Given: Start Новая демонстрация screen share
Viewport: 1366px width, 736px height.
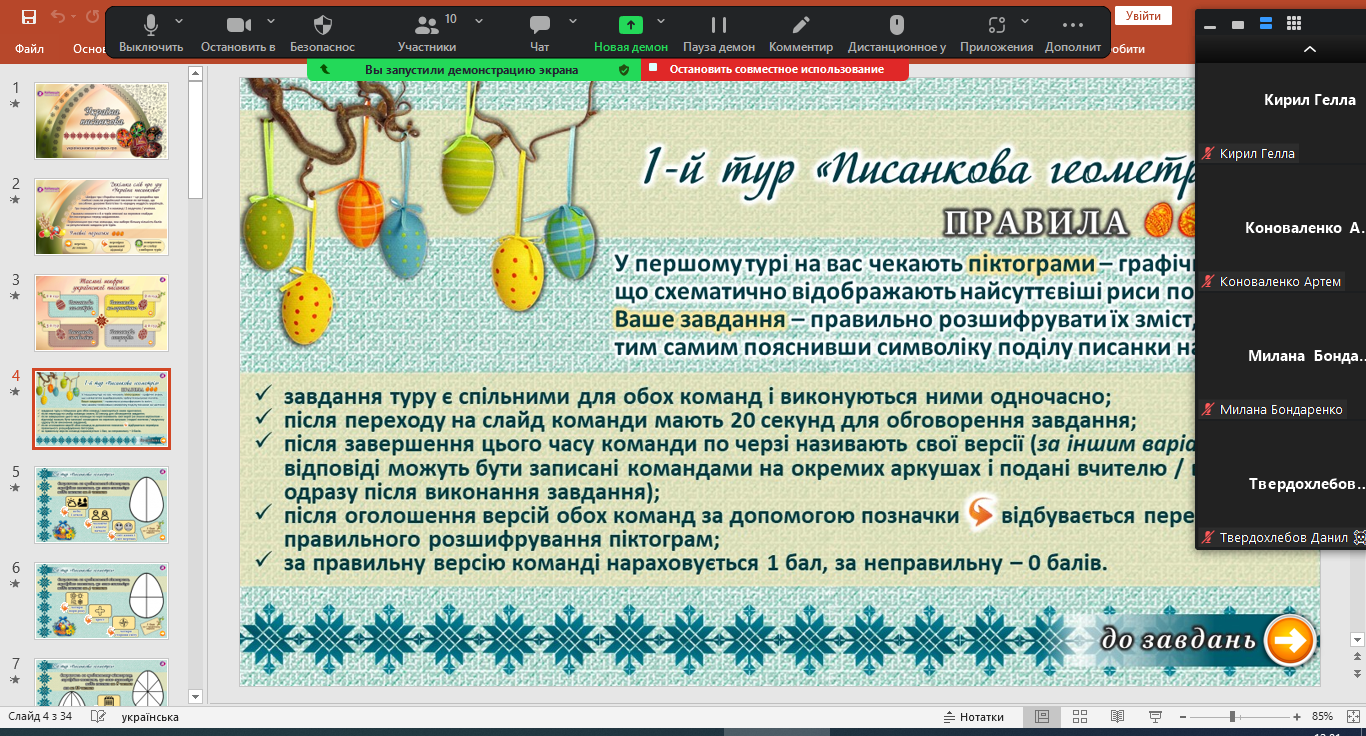Looking at the screenshot, I should [x=631, y=33].
